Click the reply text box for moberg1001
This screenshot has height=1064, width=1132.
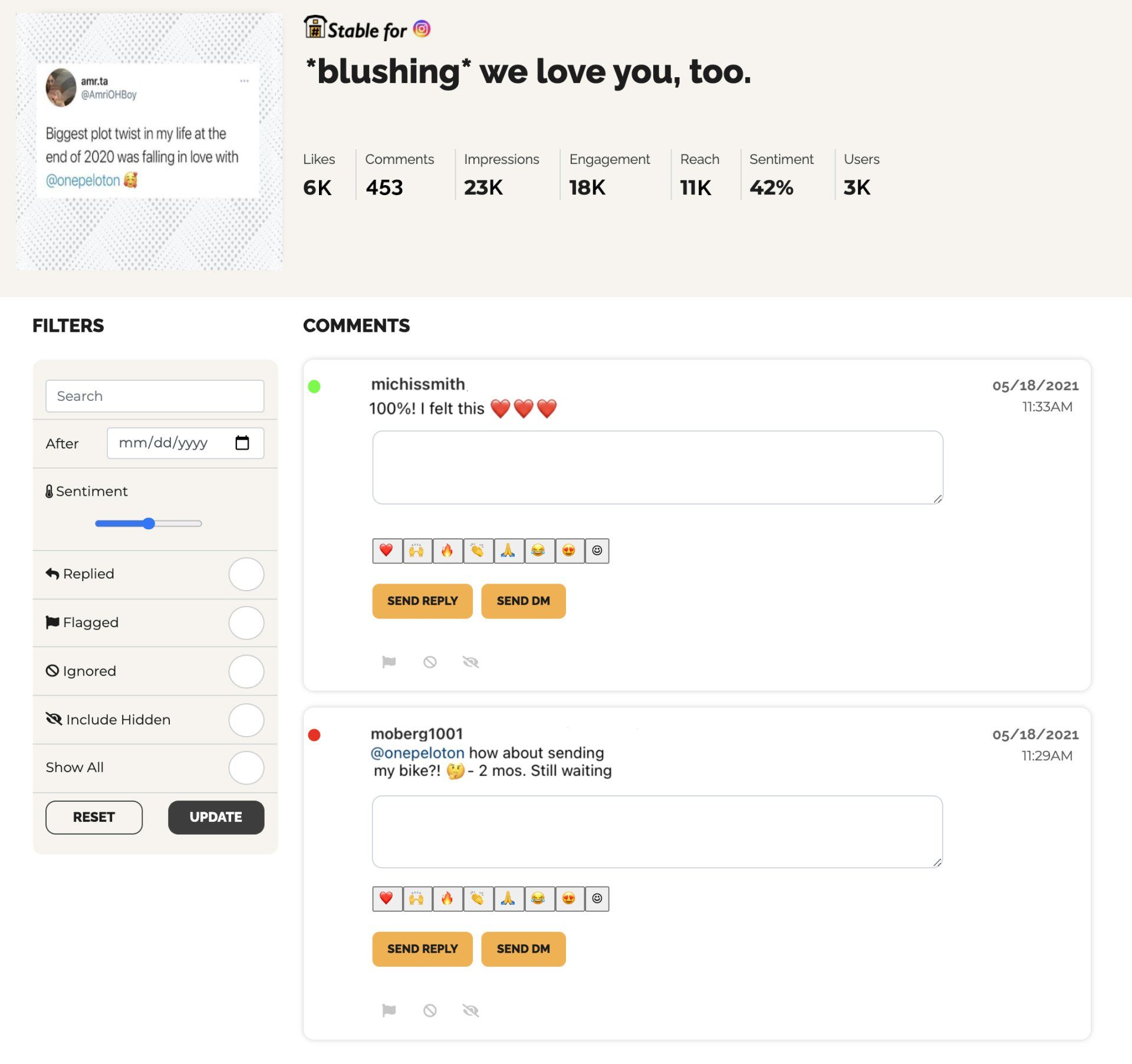tap(657, 832)
